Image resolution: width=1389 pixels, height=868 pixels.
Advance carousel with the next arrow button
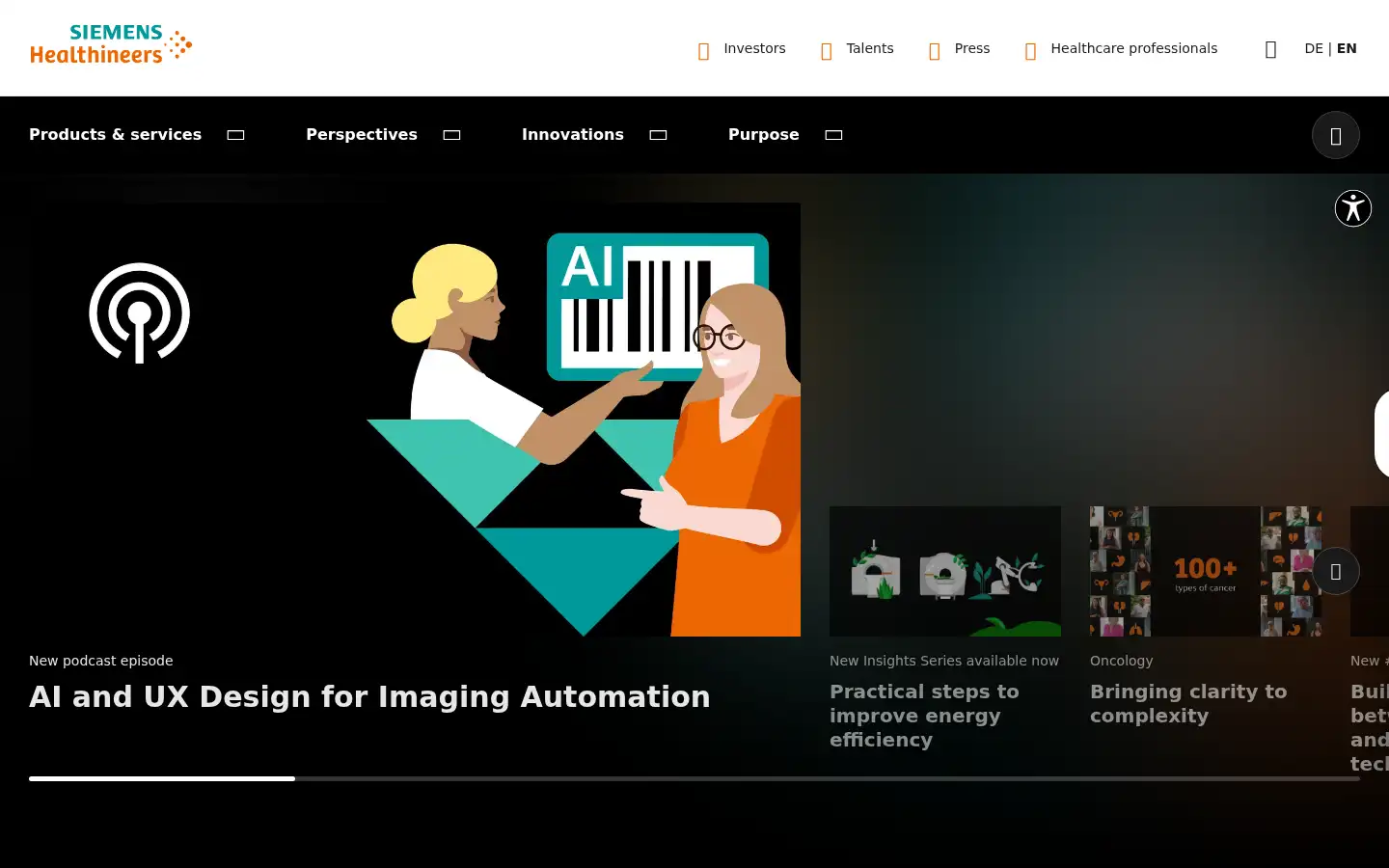tap(1336, 571)
